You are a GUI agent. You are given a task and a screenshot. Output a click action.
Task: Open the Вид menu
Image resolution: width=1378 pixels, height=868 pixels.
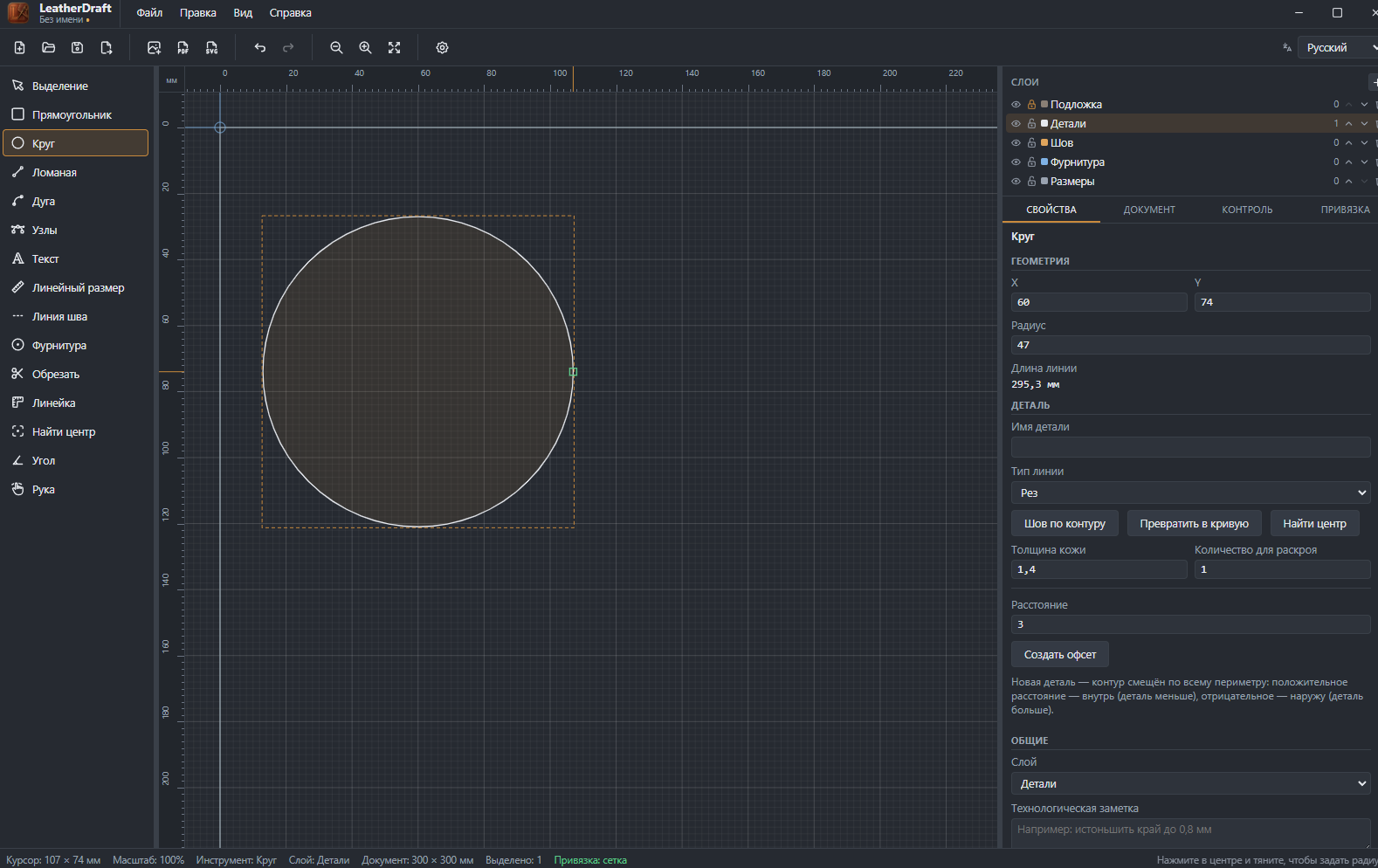tap(243, 13)
